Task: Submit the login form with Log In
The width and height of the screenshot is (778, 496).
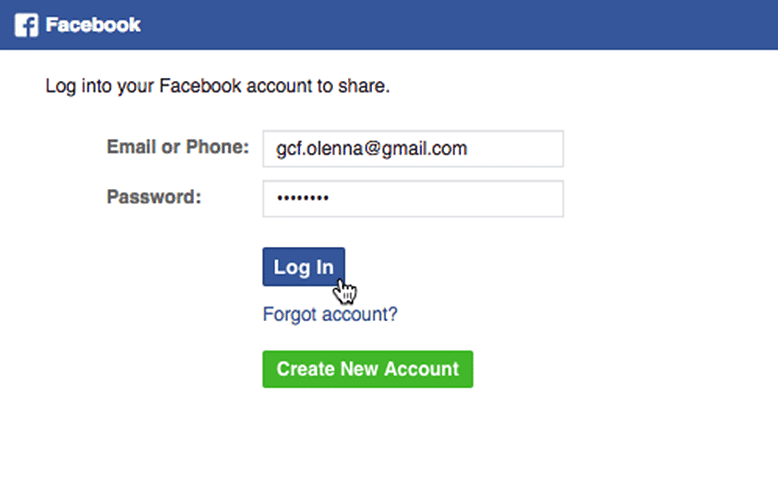Action: click(303, 267)
